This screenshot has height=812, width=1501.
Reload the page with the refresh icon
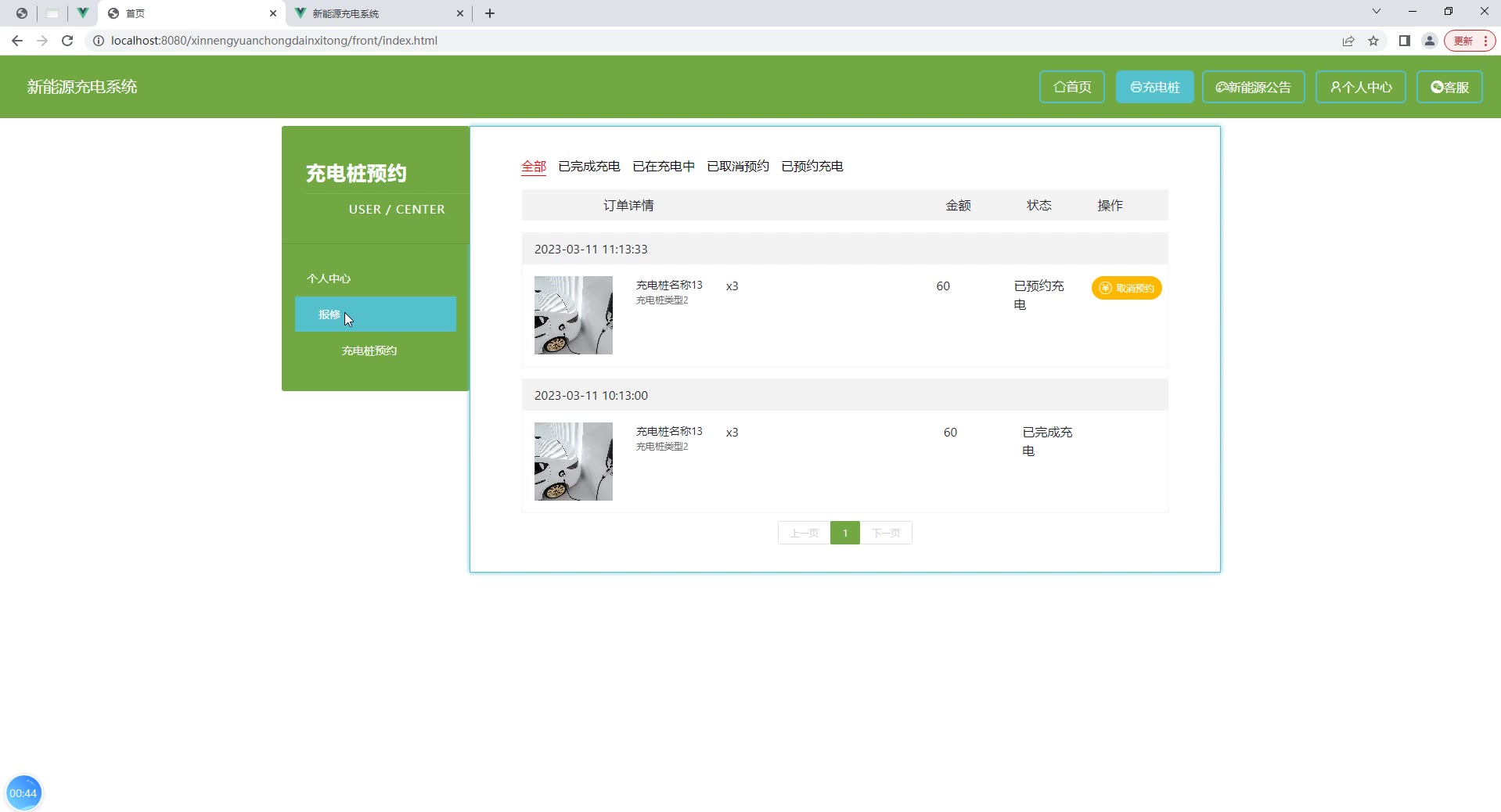point(67,41)
